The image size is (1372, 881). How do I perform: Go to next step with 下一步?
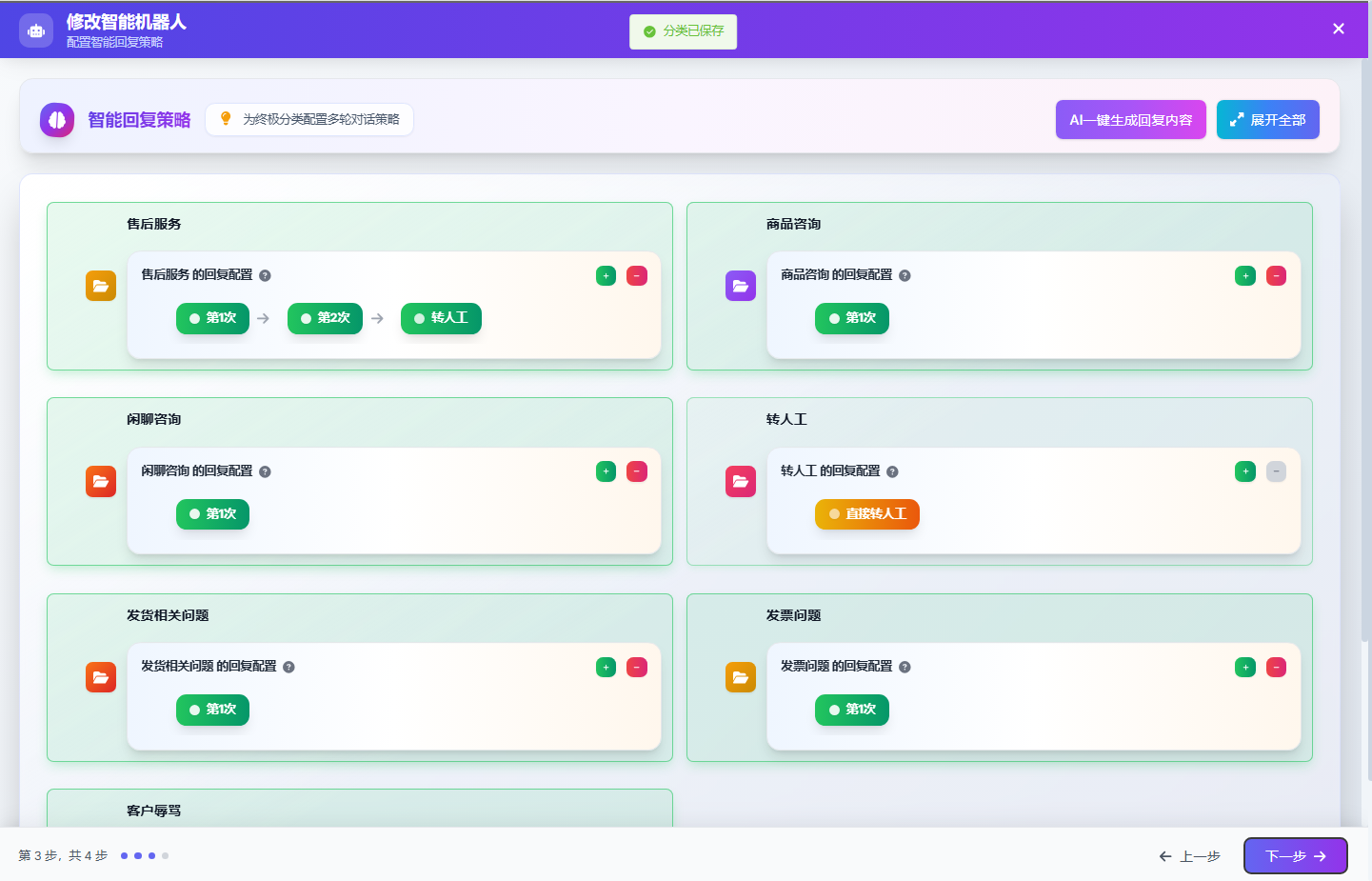(x=1295, y=856)
